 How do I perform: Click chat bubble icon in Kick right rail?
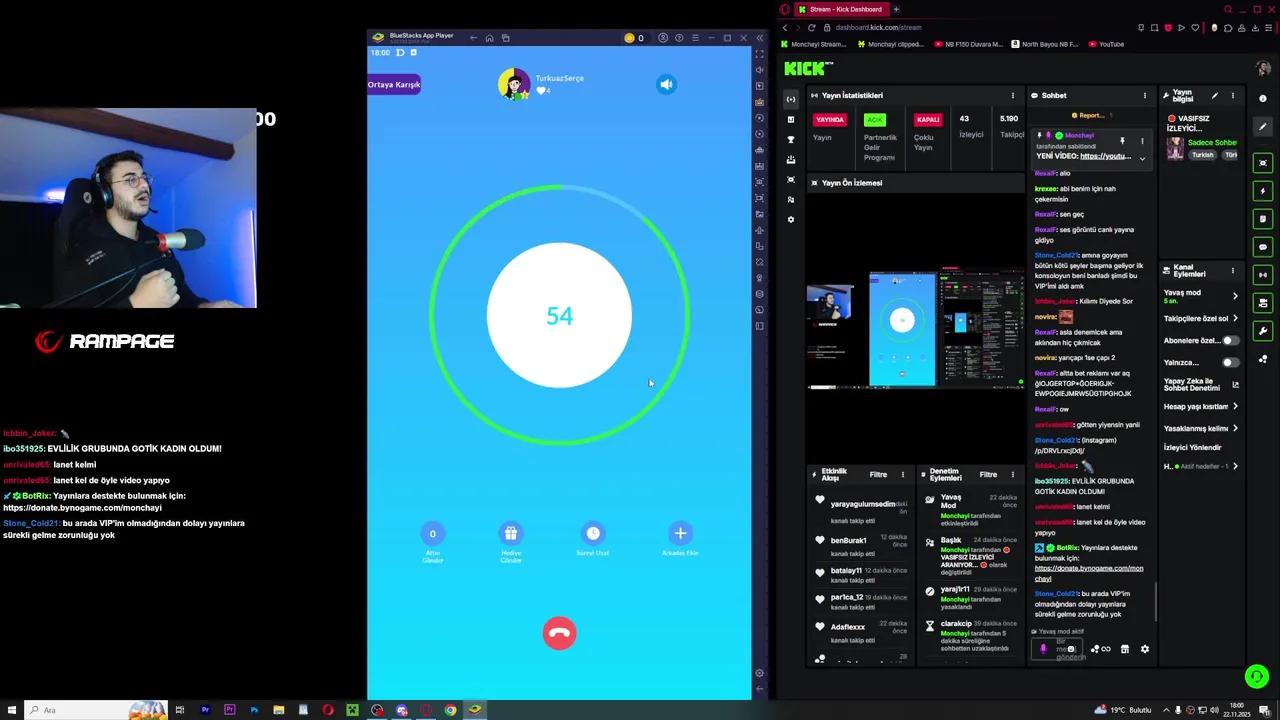1263,247
